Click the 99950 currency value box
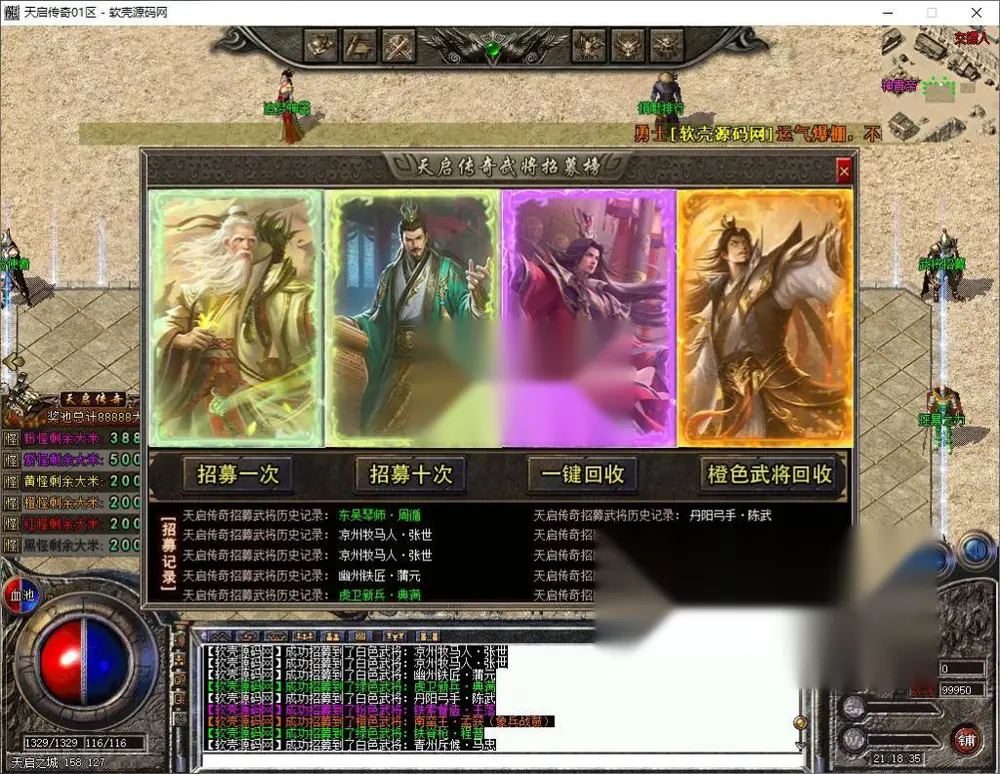The width and height of the screenshot is (1000, 774). 962,690
